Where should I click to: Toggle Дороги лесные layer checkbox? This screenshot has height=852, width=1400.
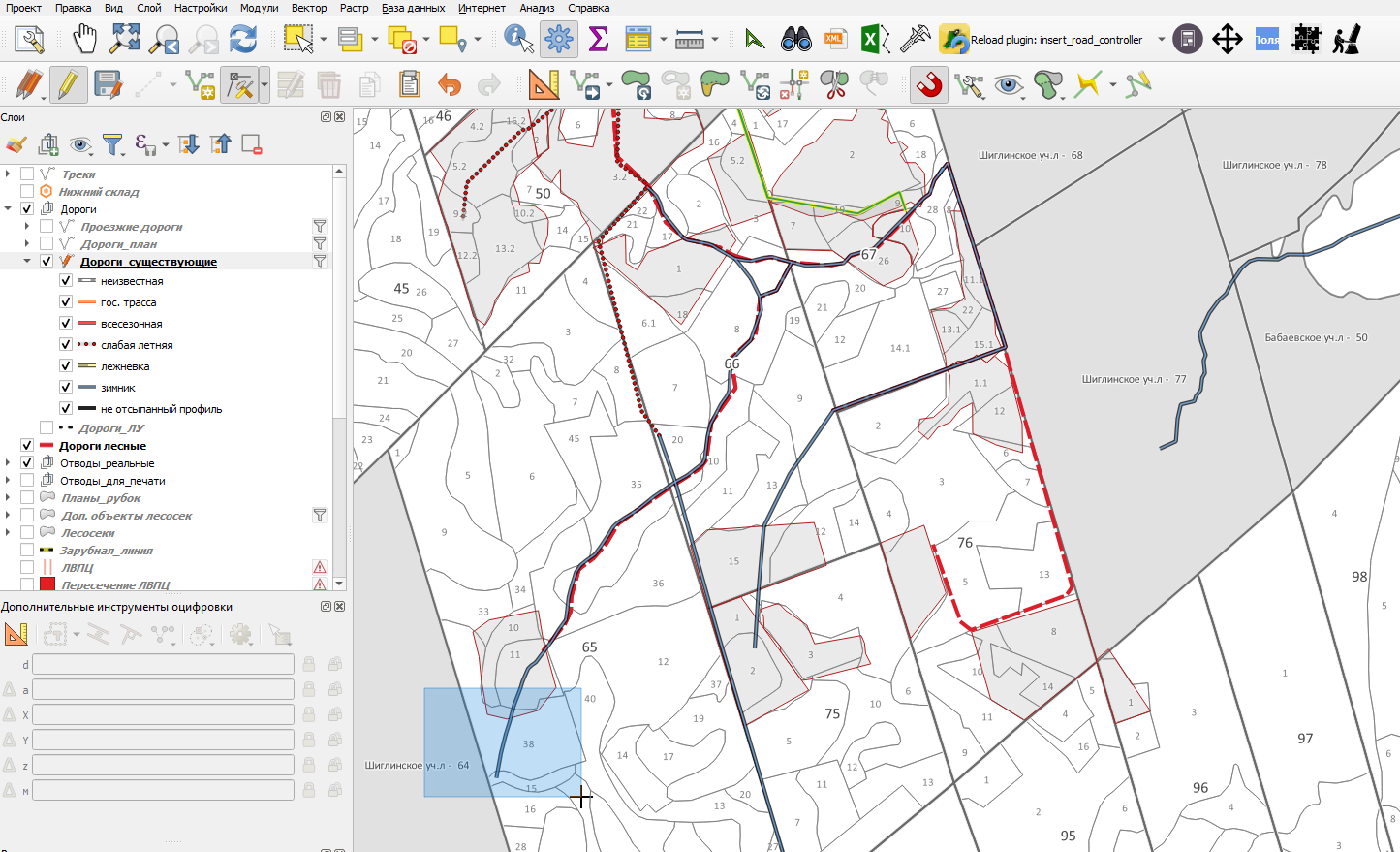tap(27, 446)
